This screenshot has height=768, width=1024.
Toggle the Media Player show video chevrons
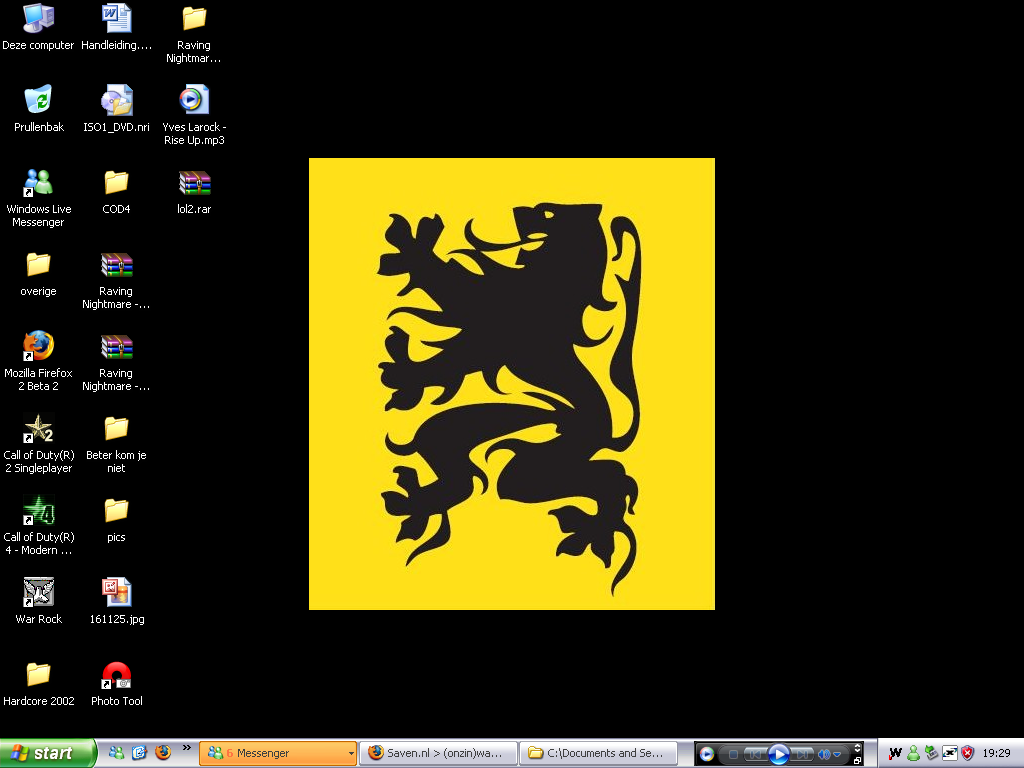(x=857, y=748)
